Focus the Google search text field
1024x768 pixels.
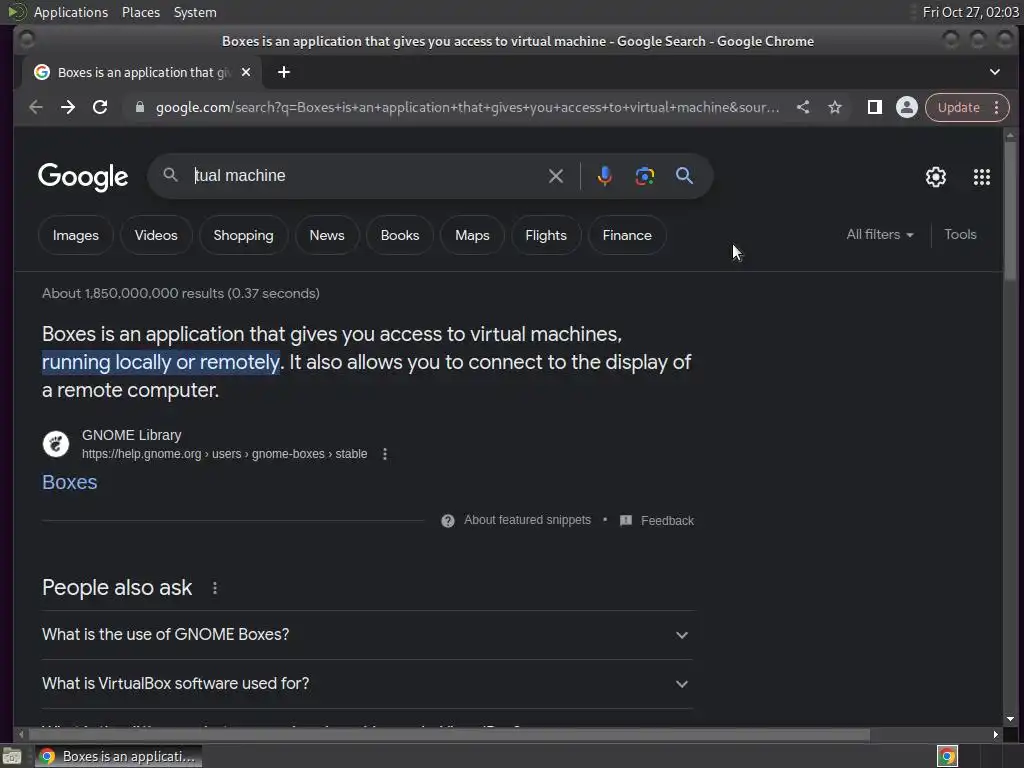tap(366, 176)
